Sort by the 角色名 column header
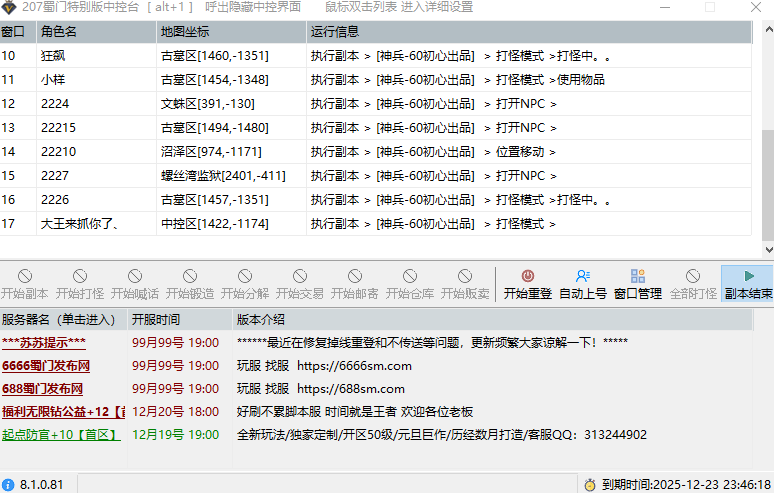The height and width of the screenshot is (493, 774). point(95,32)
